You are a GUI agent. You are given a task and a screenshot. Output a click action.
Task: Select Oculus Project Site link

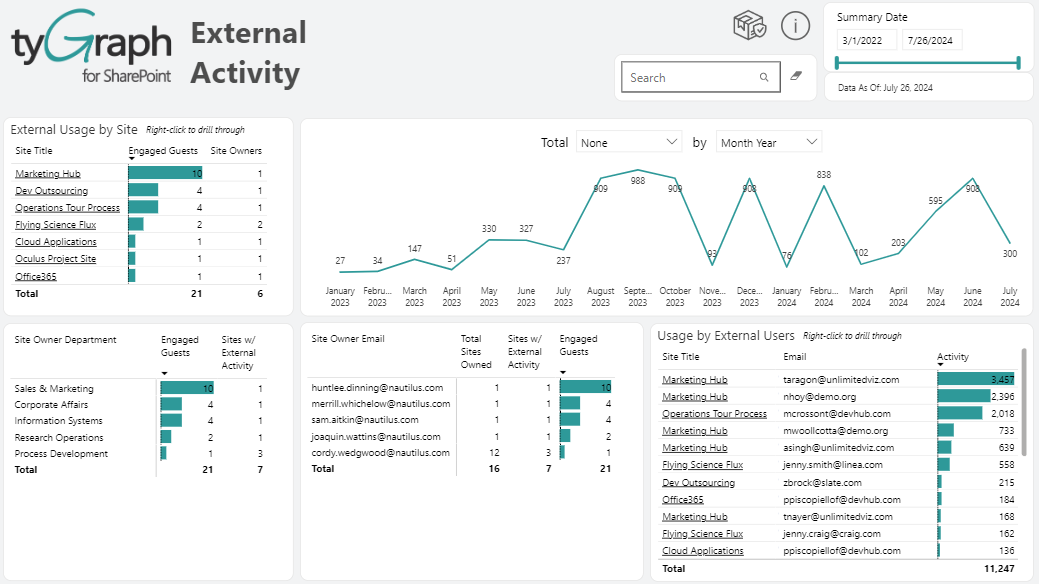(56, 259)
